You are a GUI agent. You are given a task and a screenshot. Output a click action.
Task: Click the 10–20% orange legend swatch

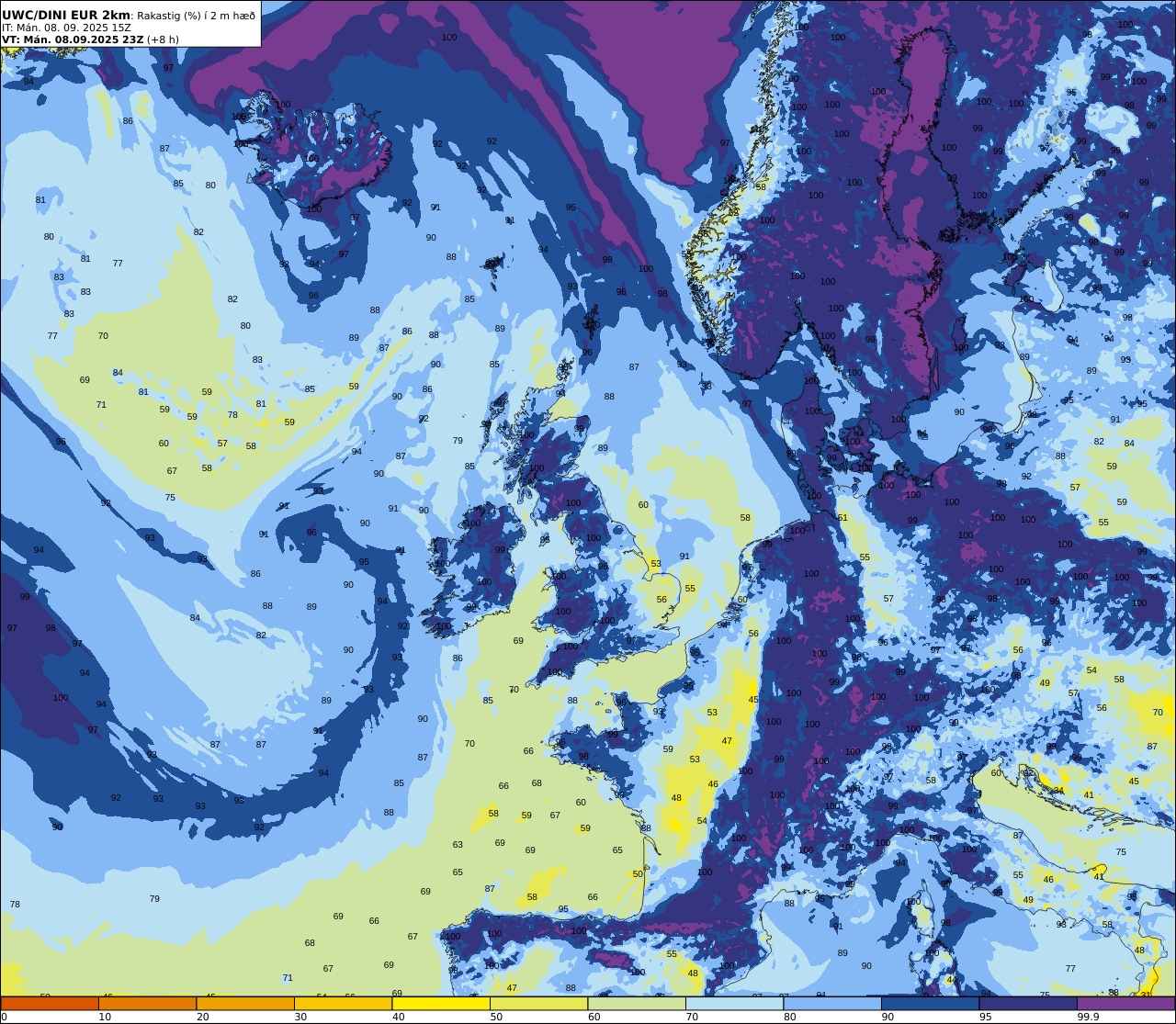(147, 1003)
